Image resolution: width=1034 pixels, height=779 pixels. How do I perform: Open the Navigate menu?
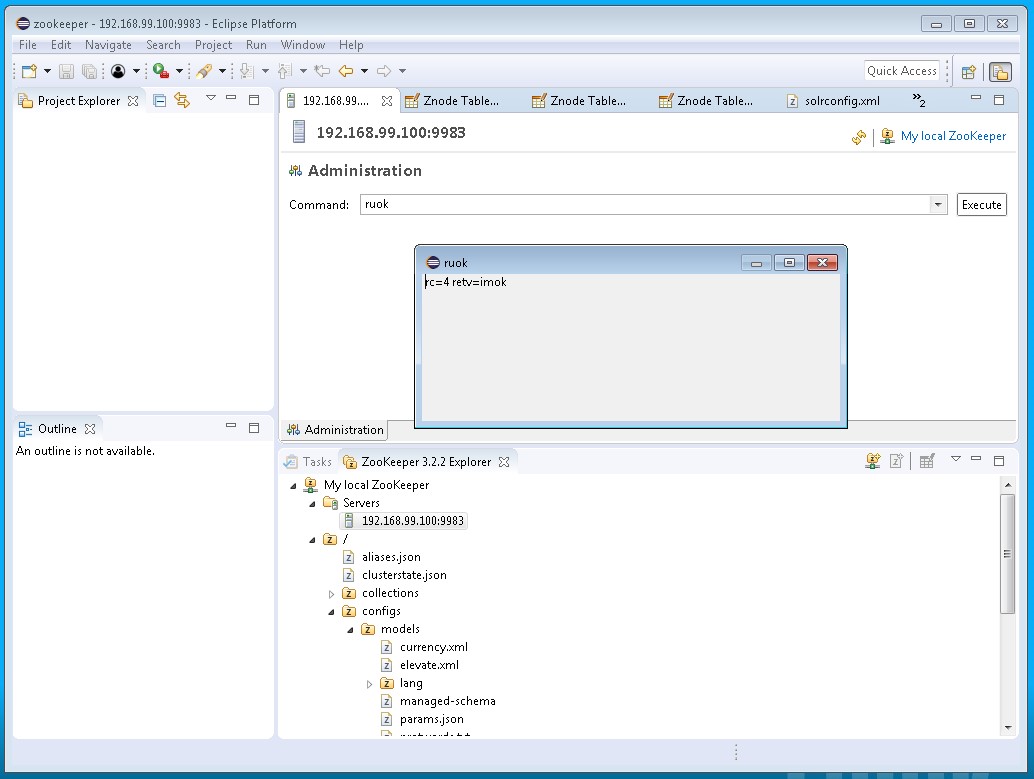[108, 45]
